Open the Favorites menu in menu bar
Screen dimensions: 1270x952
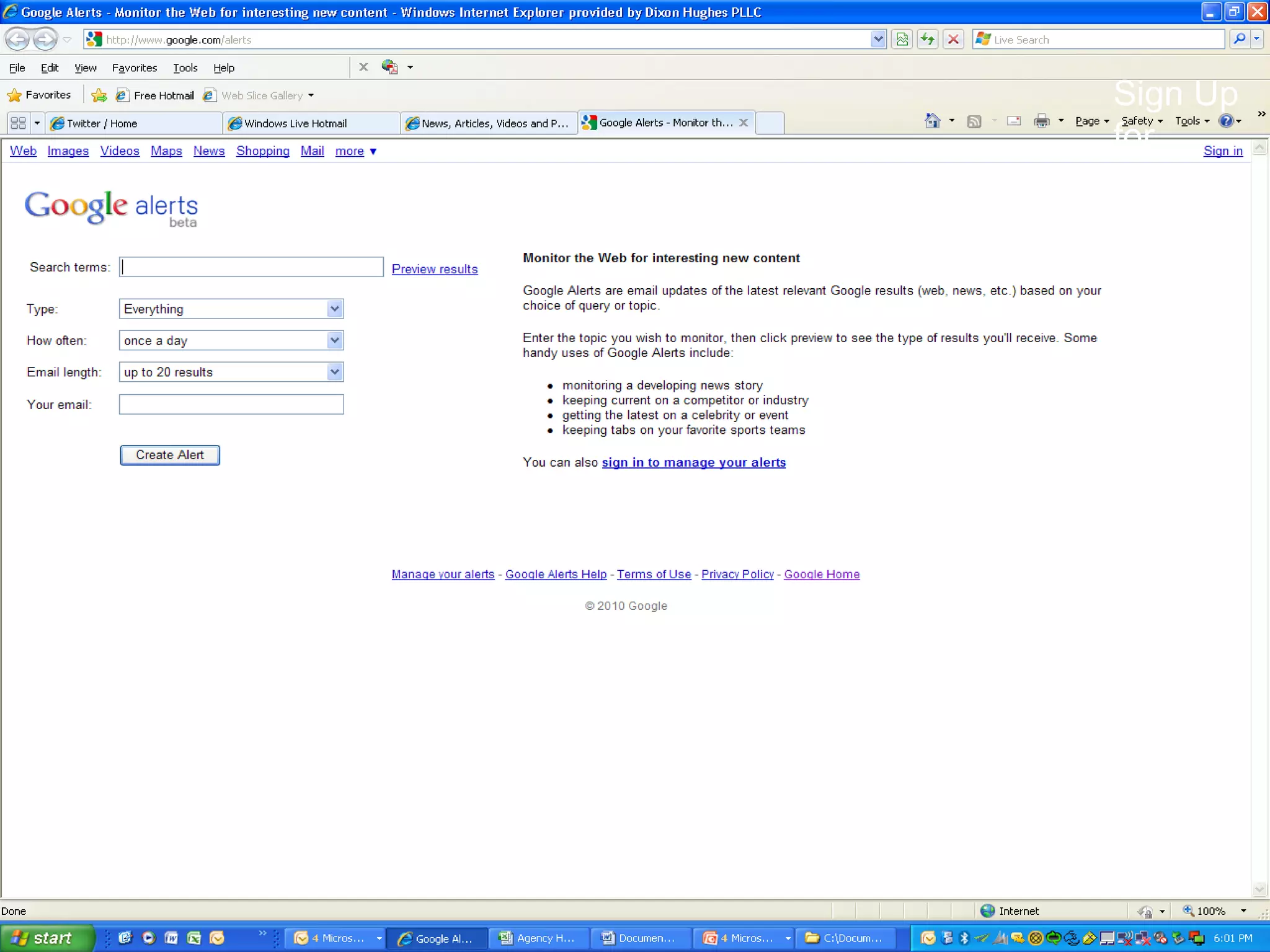point(134,68)
